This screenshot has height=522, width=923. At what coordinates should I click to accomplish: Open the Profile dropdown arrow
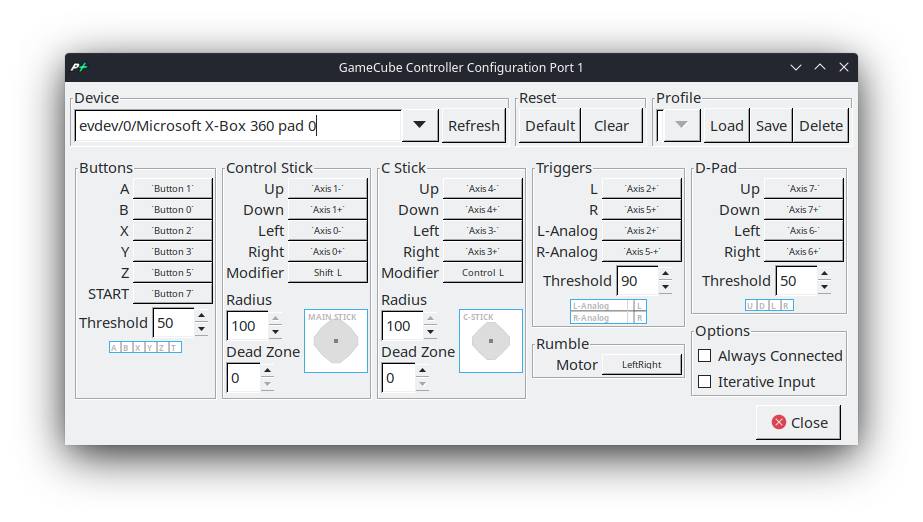click(x=681, y=125)
